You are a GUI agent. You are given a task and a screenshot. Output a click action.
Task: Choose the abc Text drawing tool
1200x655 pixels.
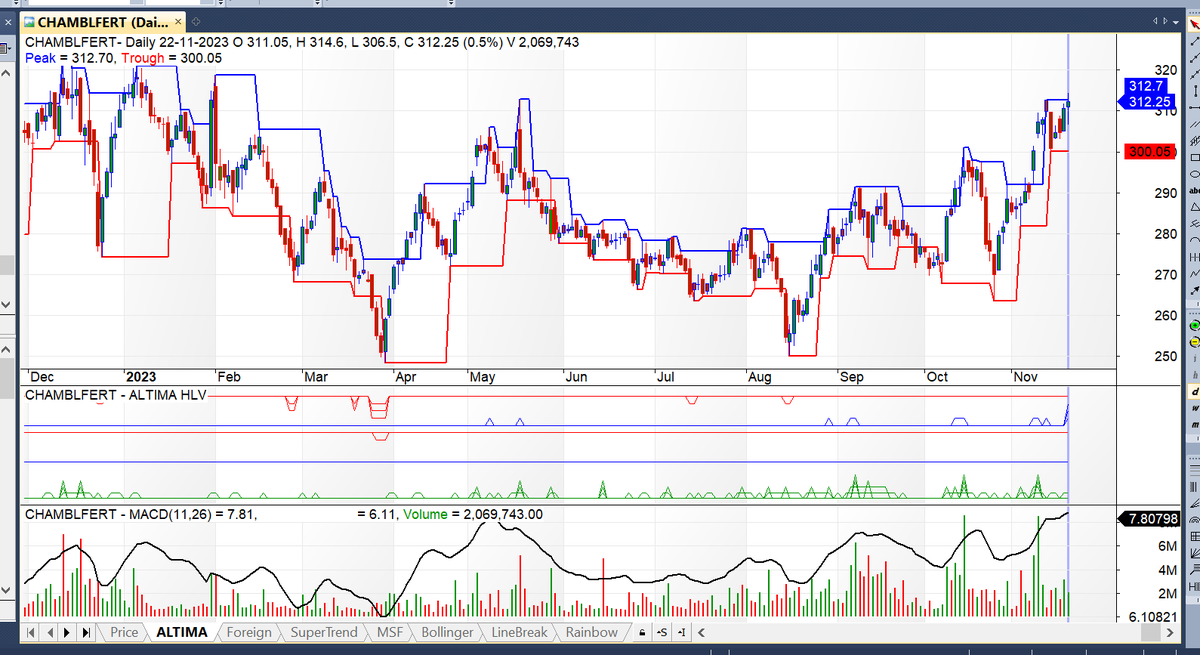pyautogui.click(x=1194, y=190)
